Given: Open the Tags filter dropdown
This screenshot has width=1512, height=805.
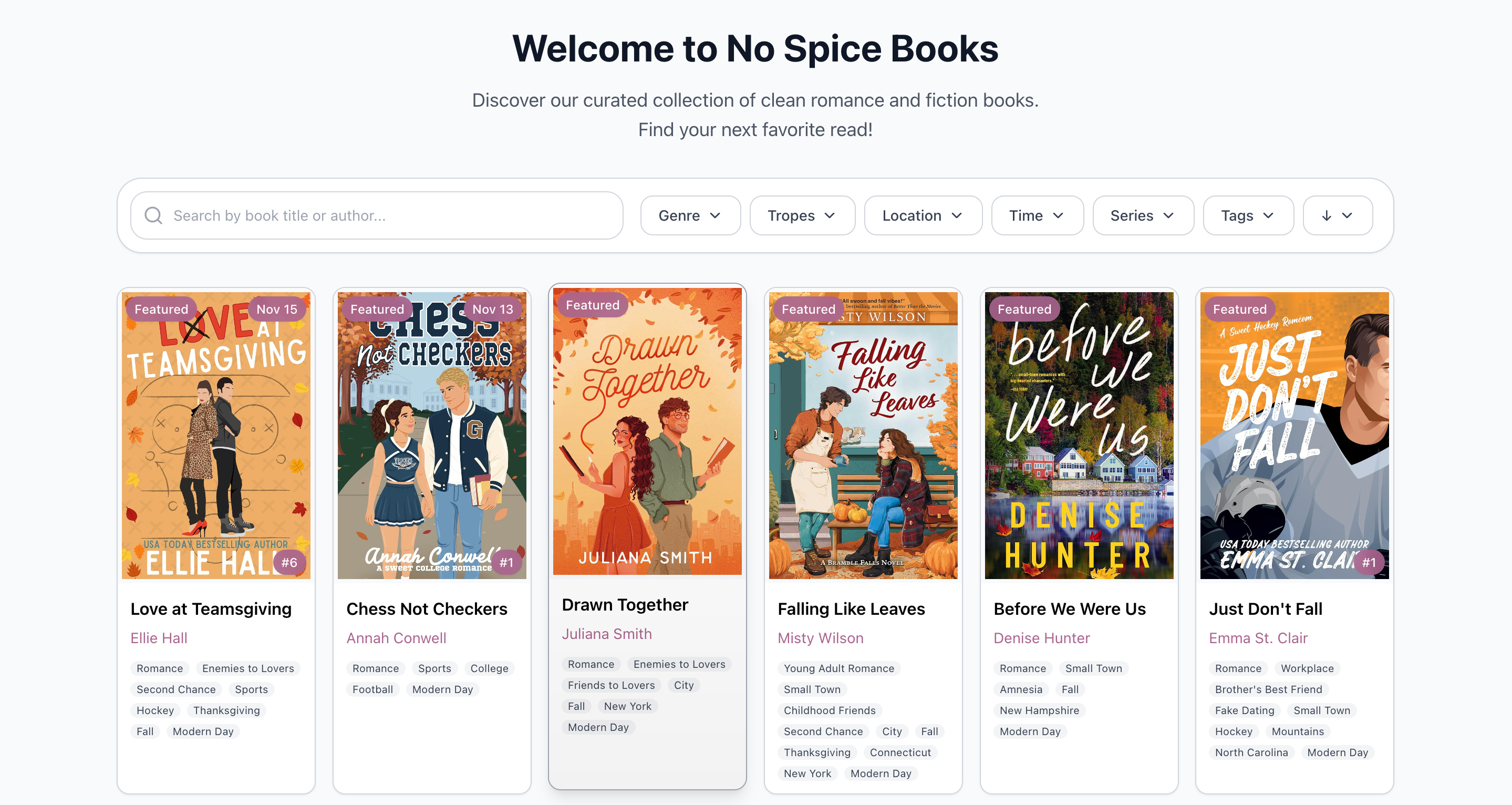Looking at the screenshot, I should [x=1247, y=215].
